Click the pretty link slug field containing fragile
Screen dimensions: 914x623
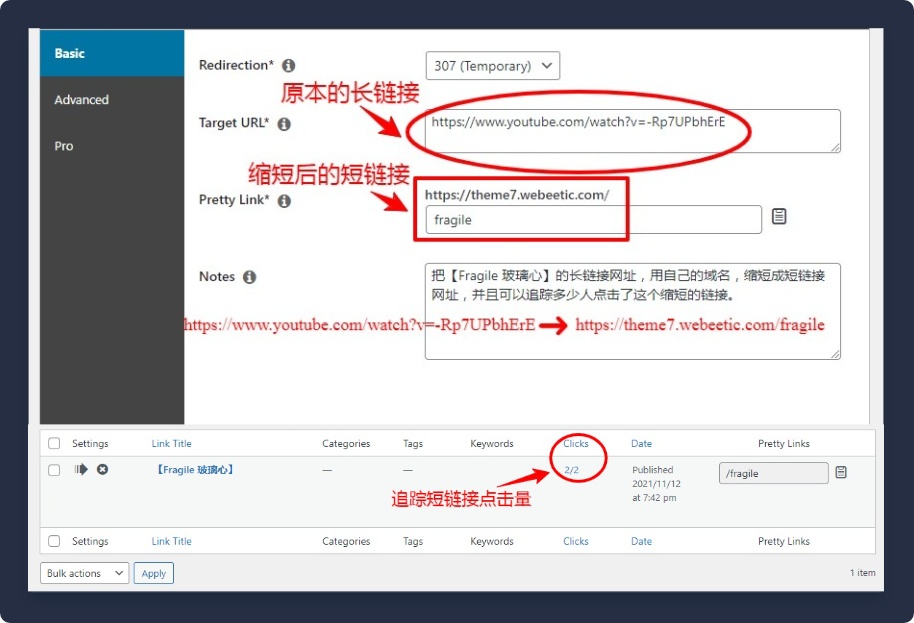click(x=592, y=220)
